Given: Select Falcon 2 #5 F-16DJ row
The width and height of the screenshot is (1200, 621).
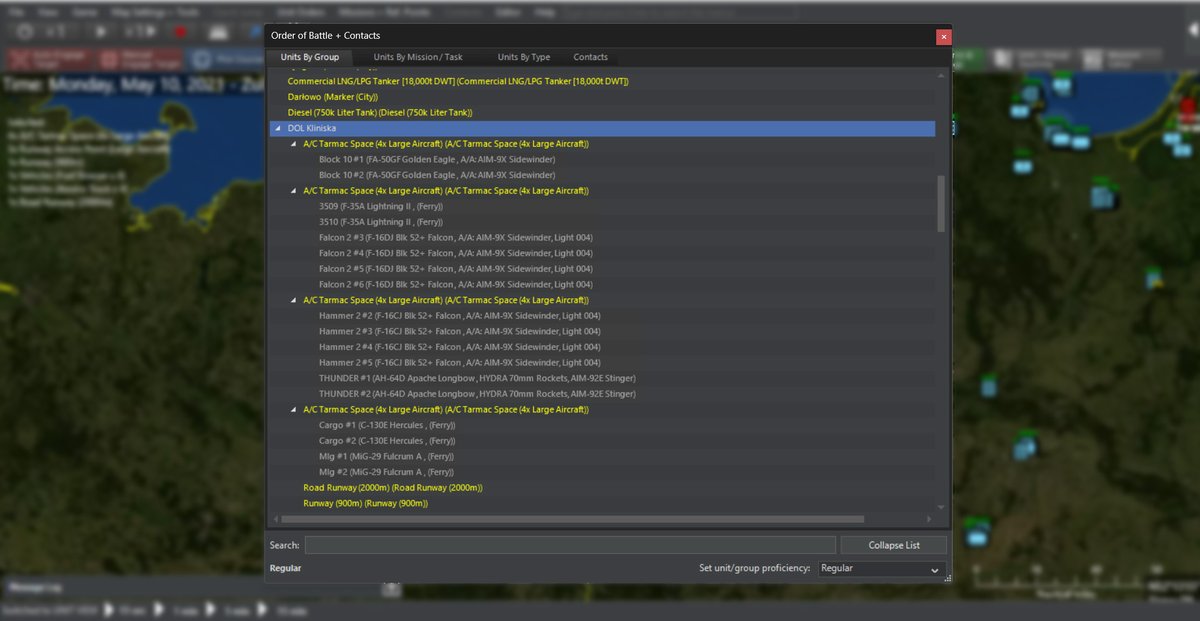Looking at the screenshot, I should click(x=602, y=269).
